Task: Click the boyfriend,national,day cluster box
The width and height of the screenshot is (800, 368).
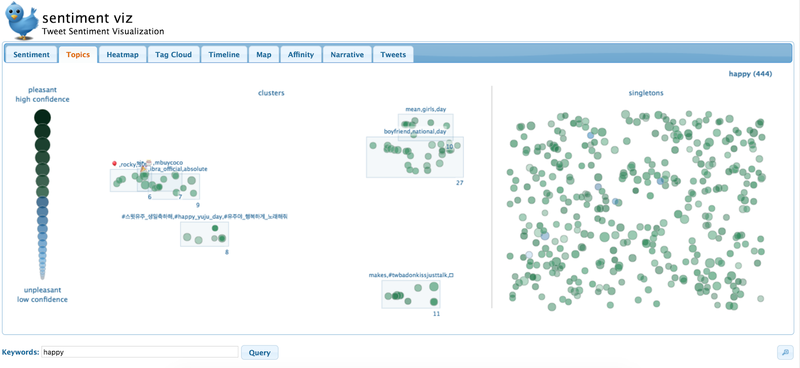Action: [415, 157]
